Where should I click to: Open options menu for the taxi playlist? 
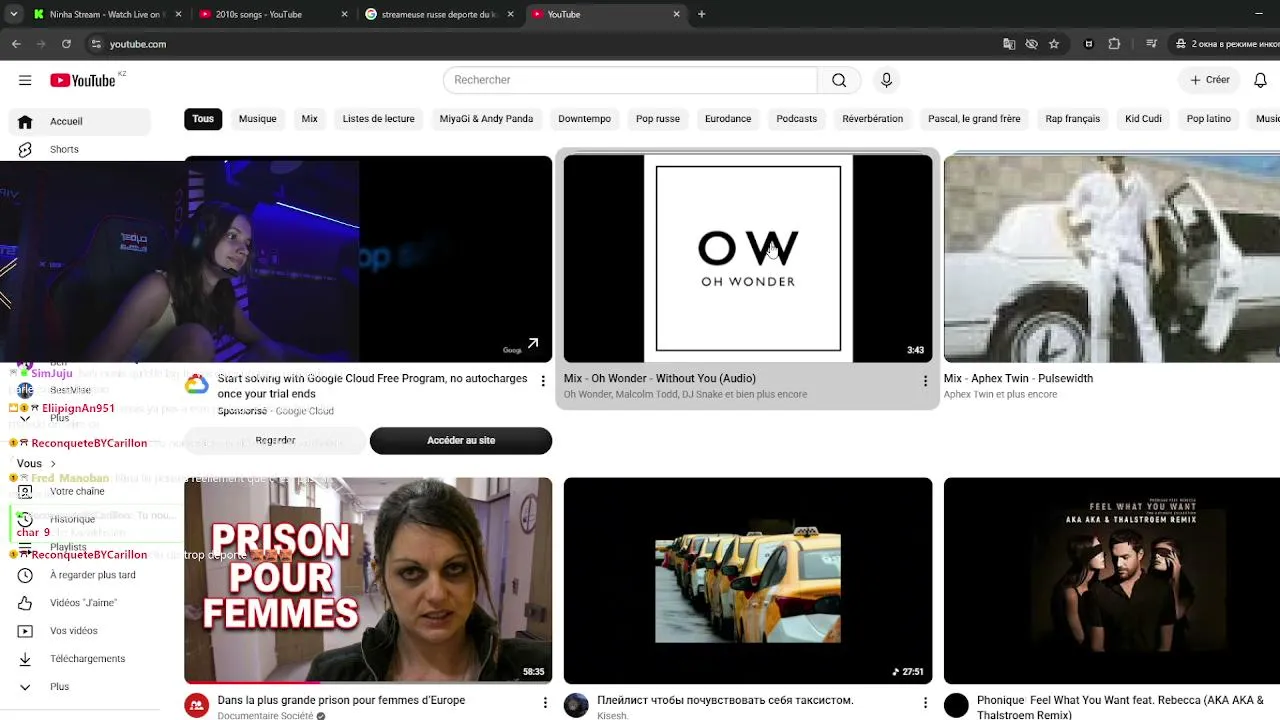pos(925,703)
